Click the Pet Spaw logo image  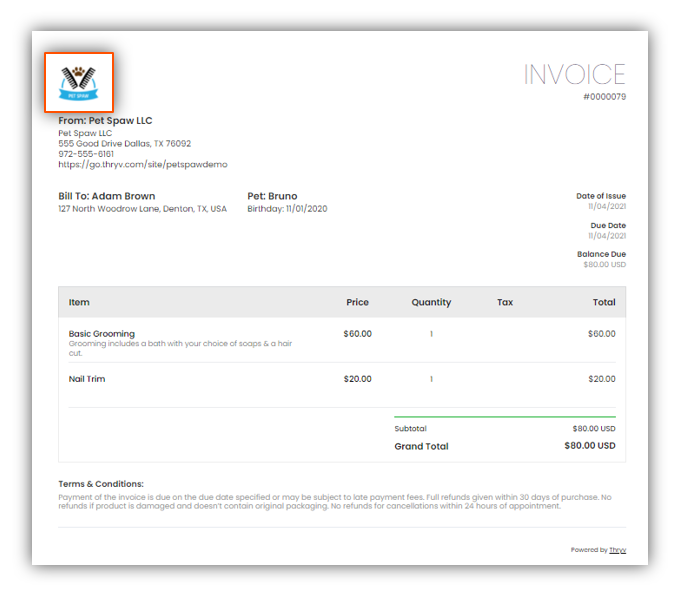pos(79,82)
